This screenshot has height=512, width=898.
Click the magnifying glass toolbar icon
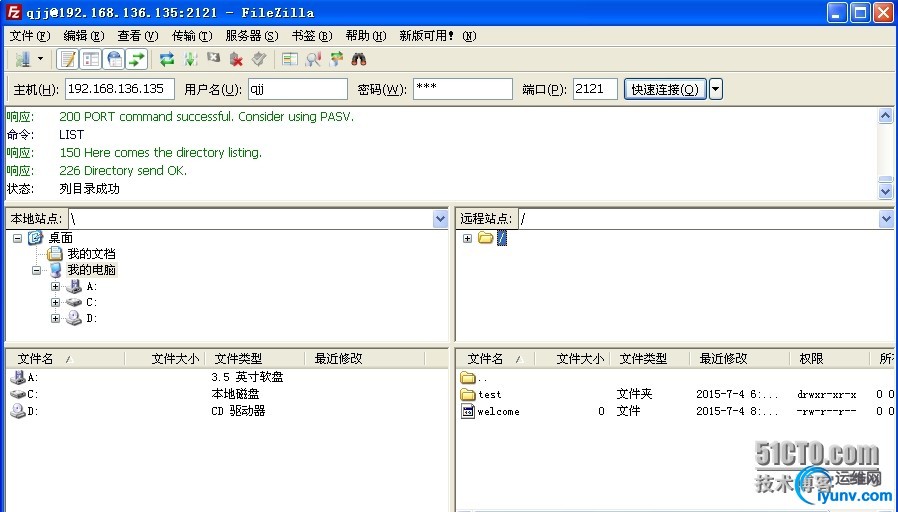(313, 59)
